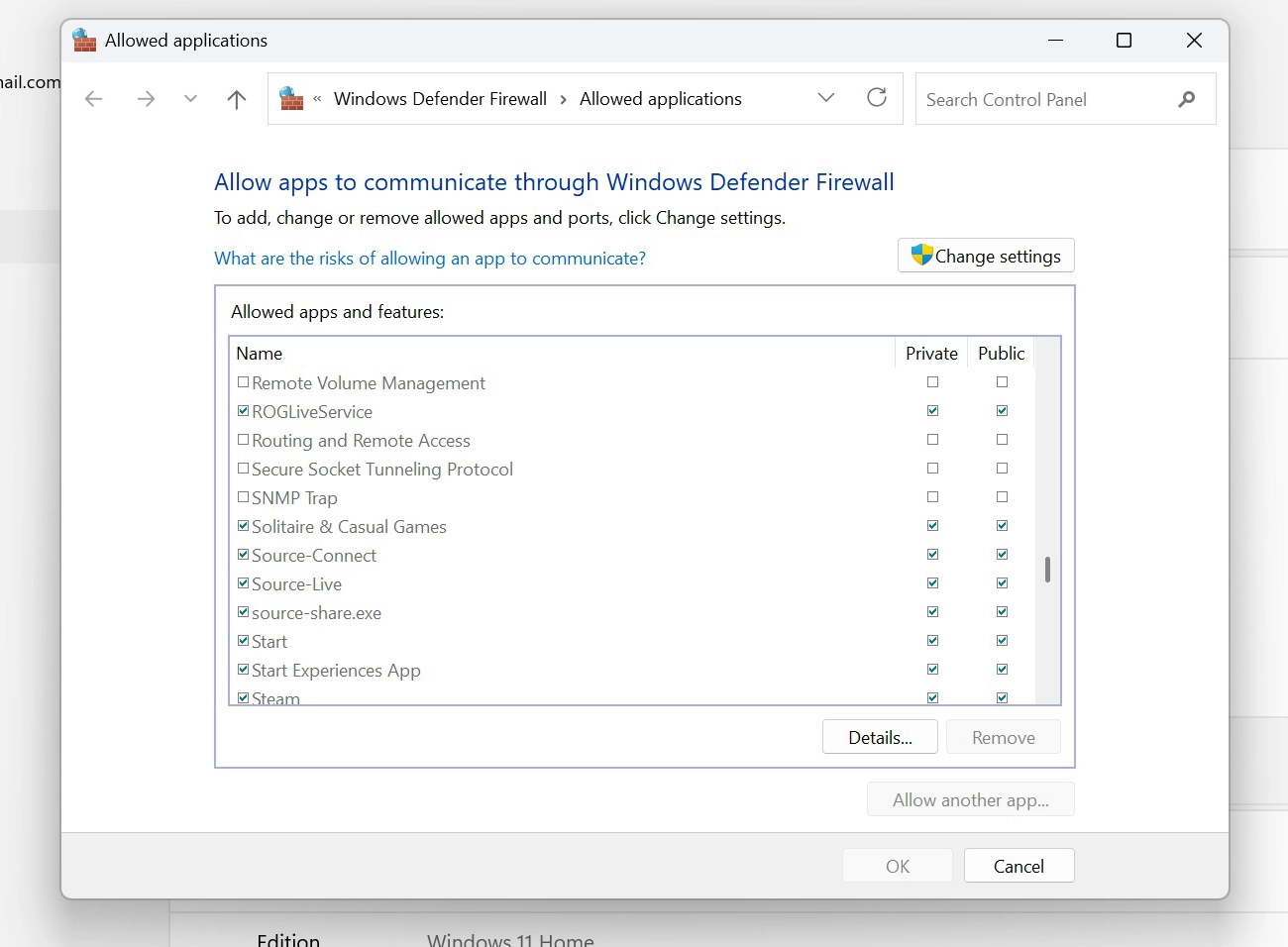Select the Start app row

click(x=632, y=642)
